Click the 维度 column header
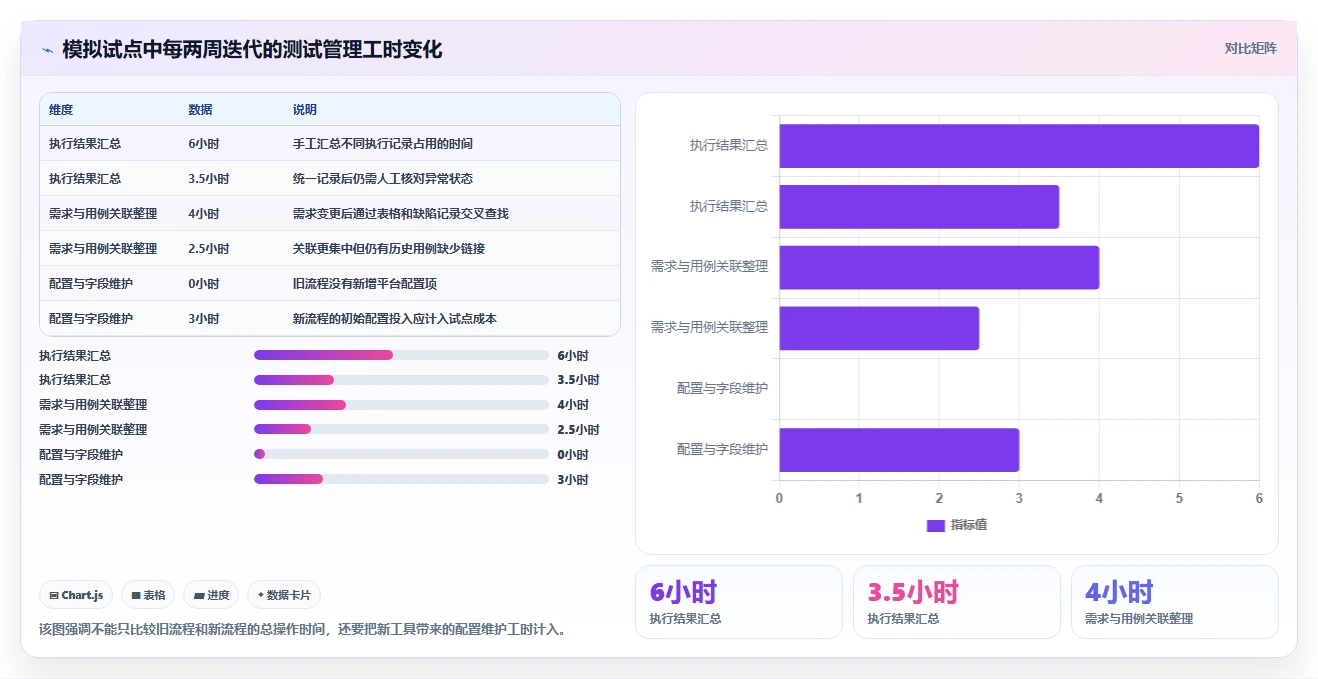The image size is (1318, 679). tap(61, 110)
